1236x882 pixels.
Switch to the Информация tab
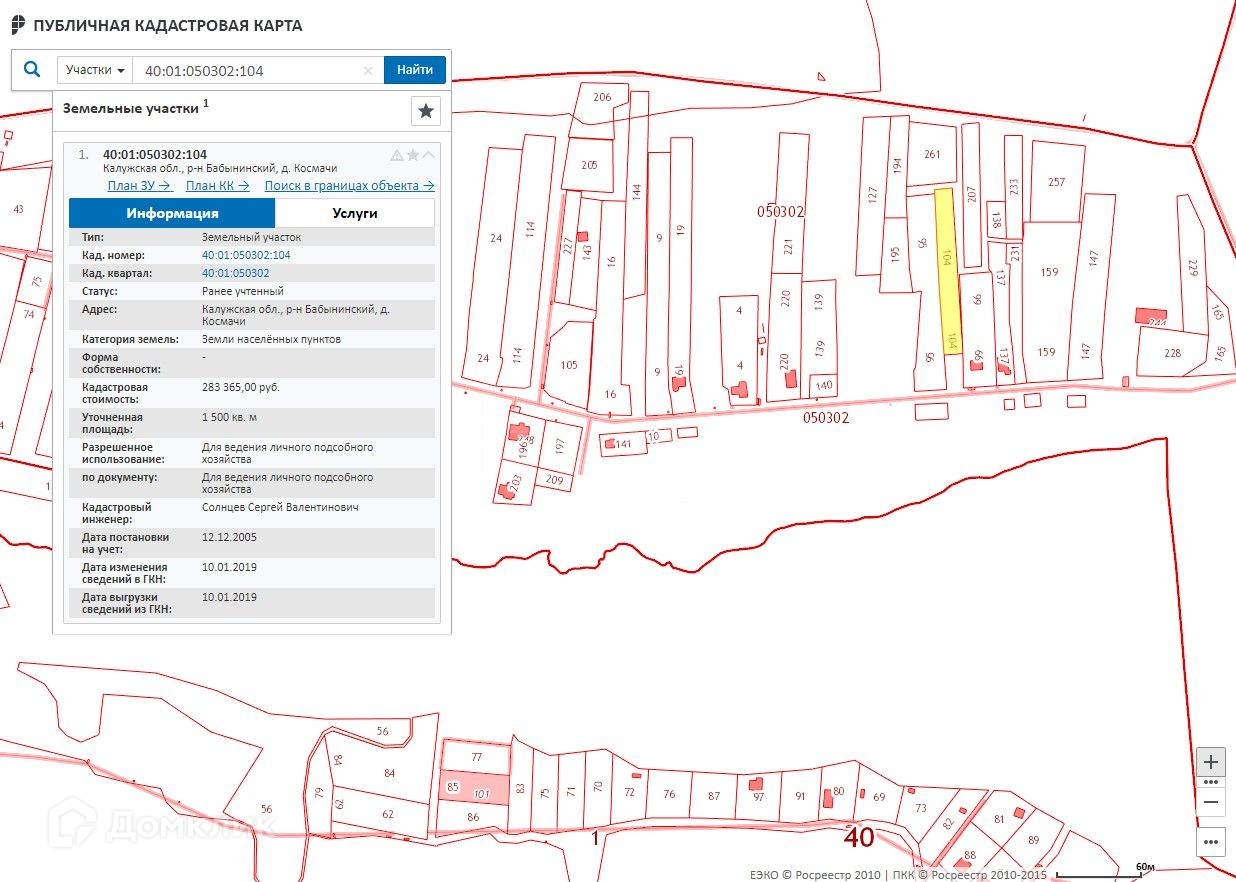pos(172,213)
